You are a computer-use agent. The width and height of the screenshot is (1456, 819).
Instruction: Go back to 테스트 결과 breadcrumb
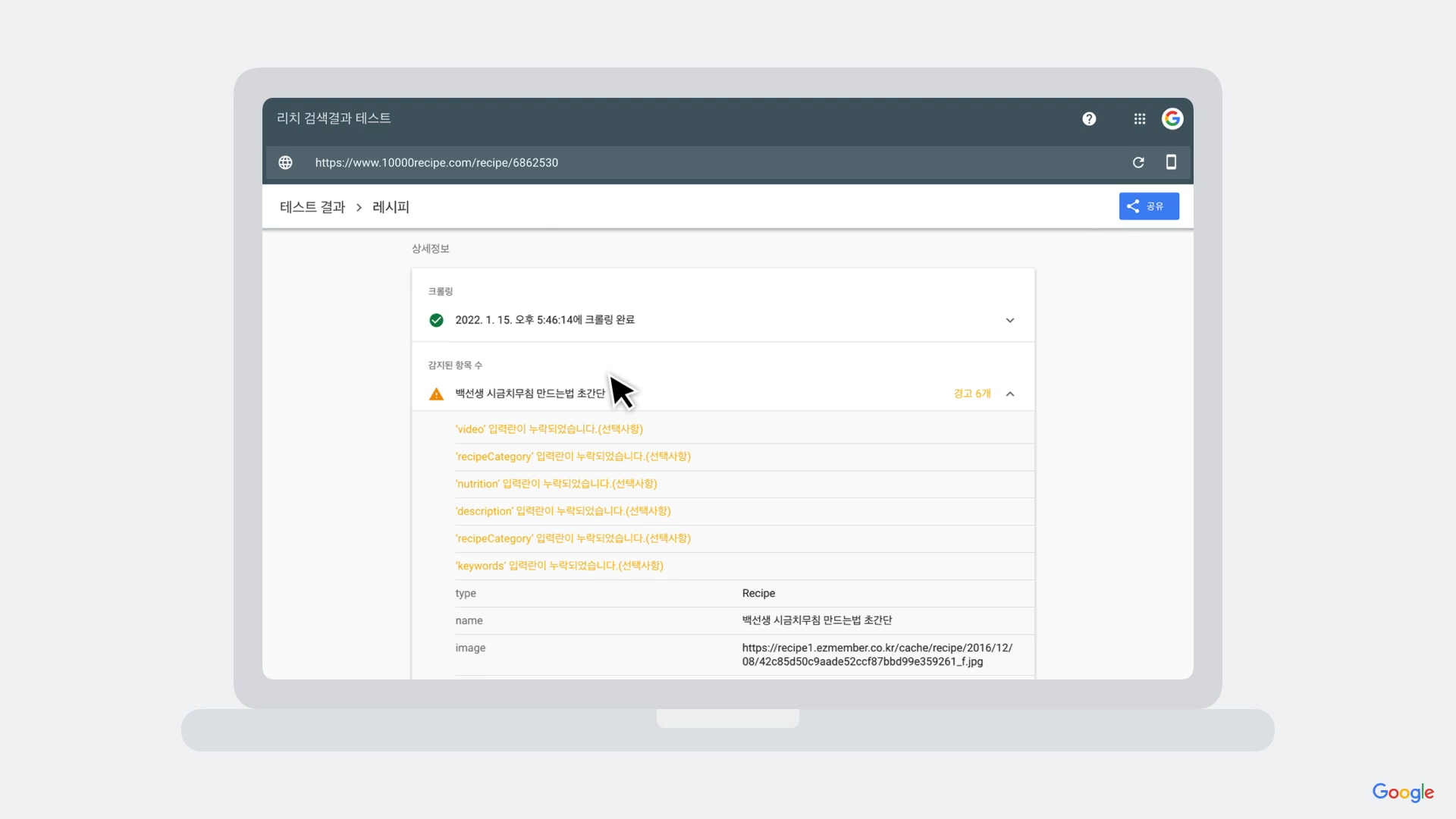pos(312,207)
